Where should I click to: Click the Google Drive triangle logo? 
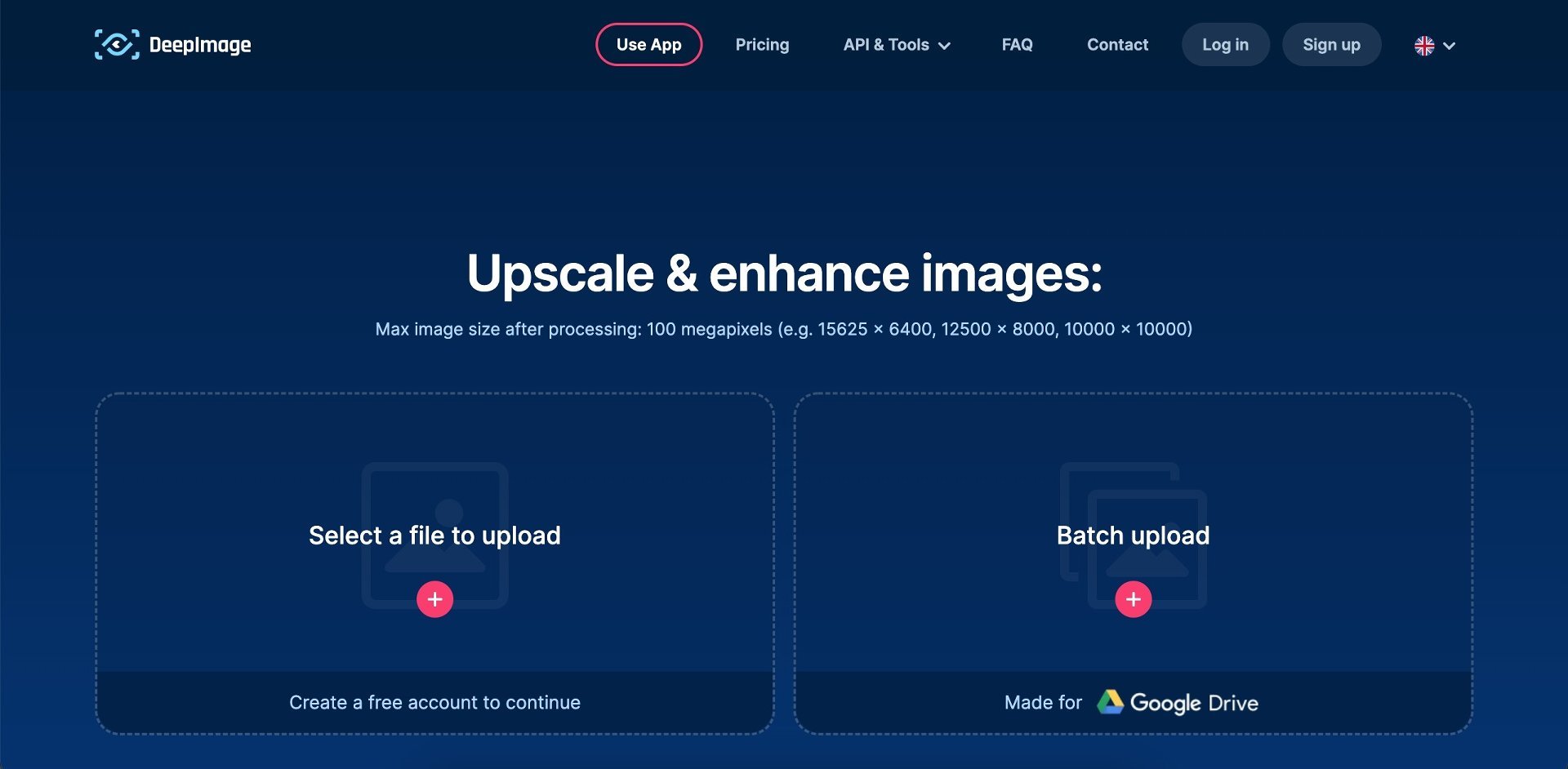[1110, 702]
